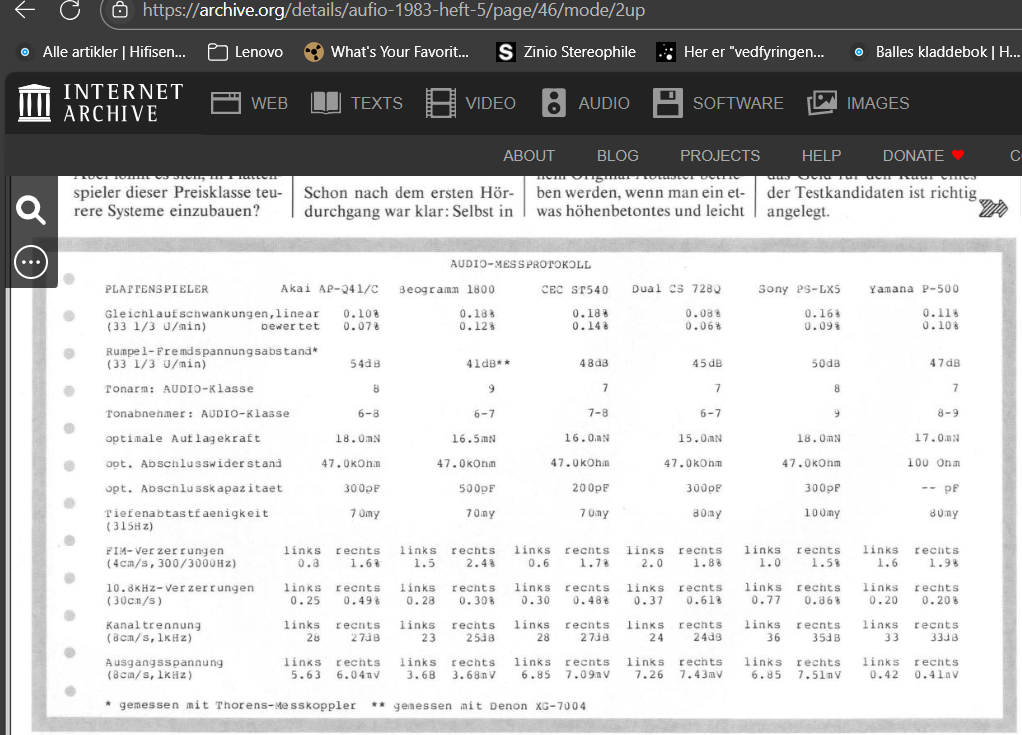
Task: Click the '100 Ohm' Yamaha value
Action: 933,463
